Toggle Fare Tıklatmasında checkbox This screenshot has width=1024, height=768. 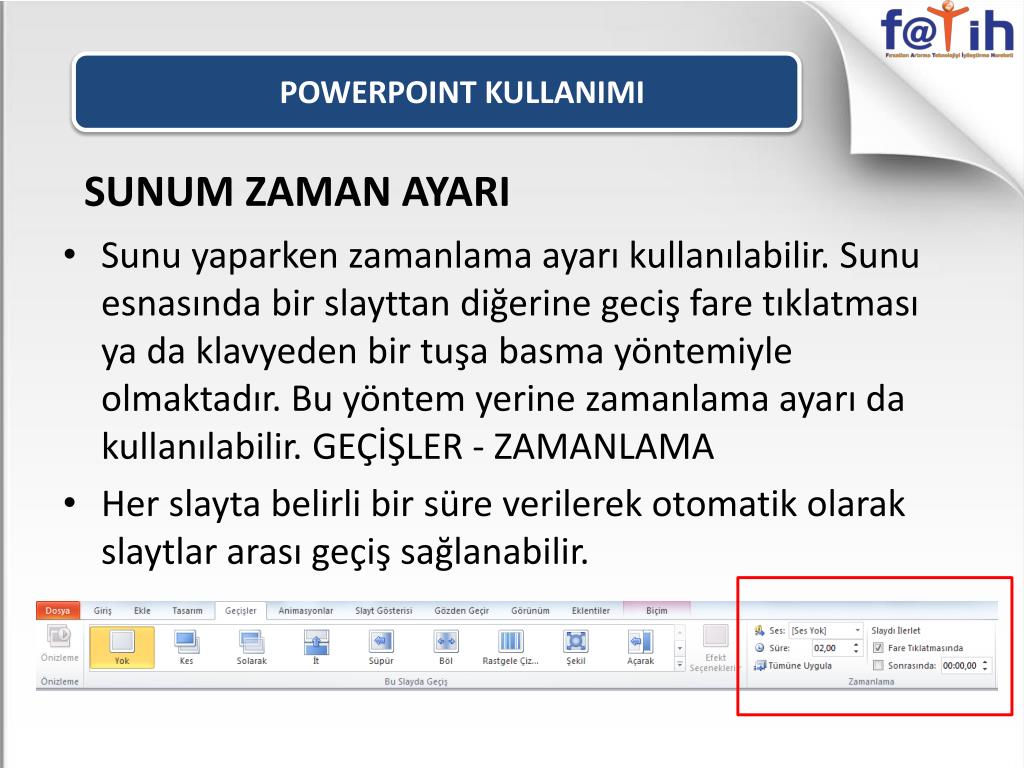click(x=878, y=648)
